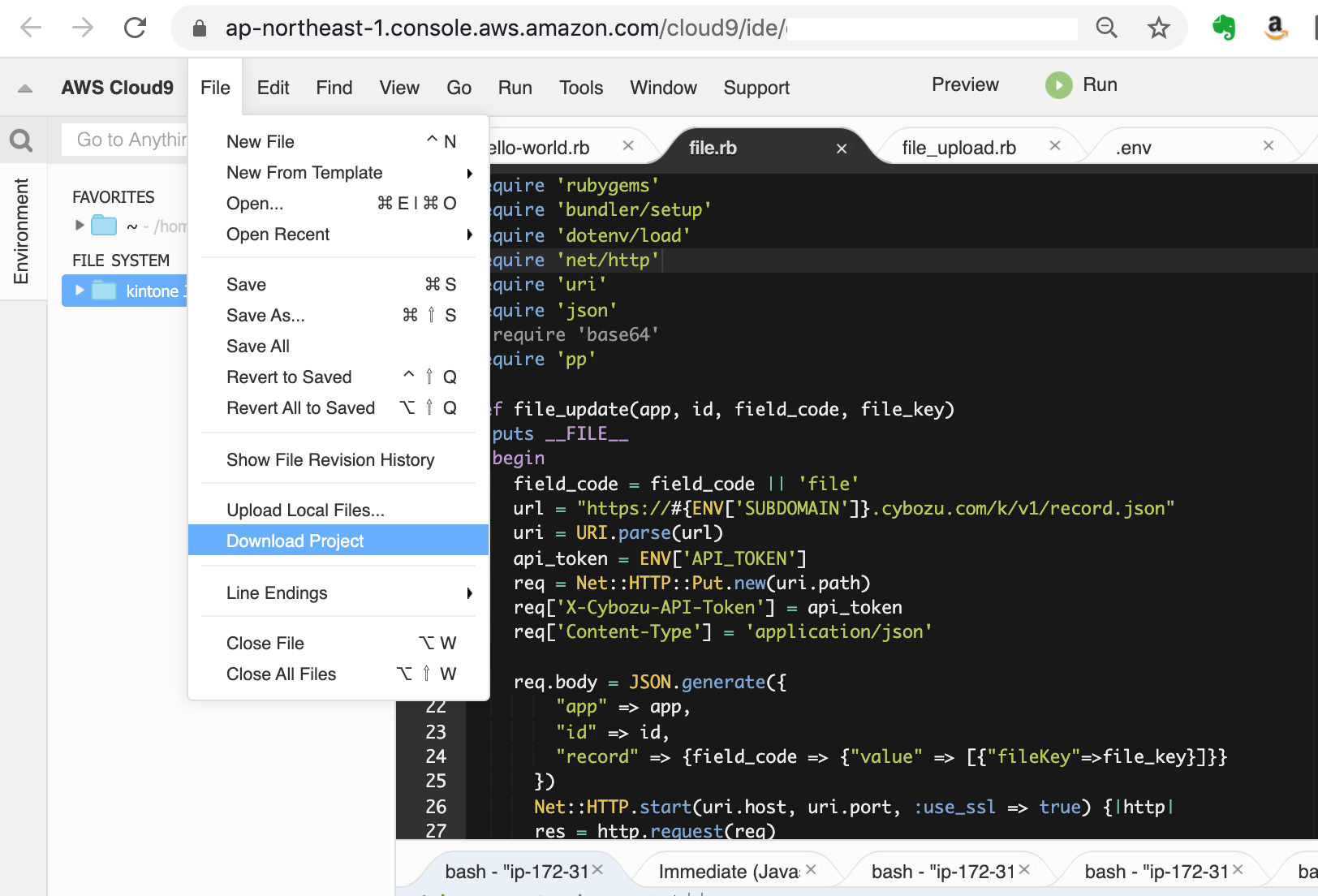Bookmark this page with the star icon
Image resolution: width=1318 pixels, height=896 pixels.
pyautogui.click(x=1158, y=28)
